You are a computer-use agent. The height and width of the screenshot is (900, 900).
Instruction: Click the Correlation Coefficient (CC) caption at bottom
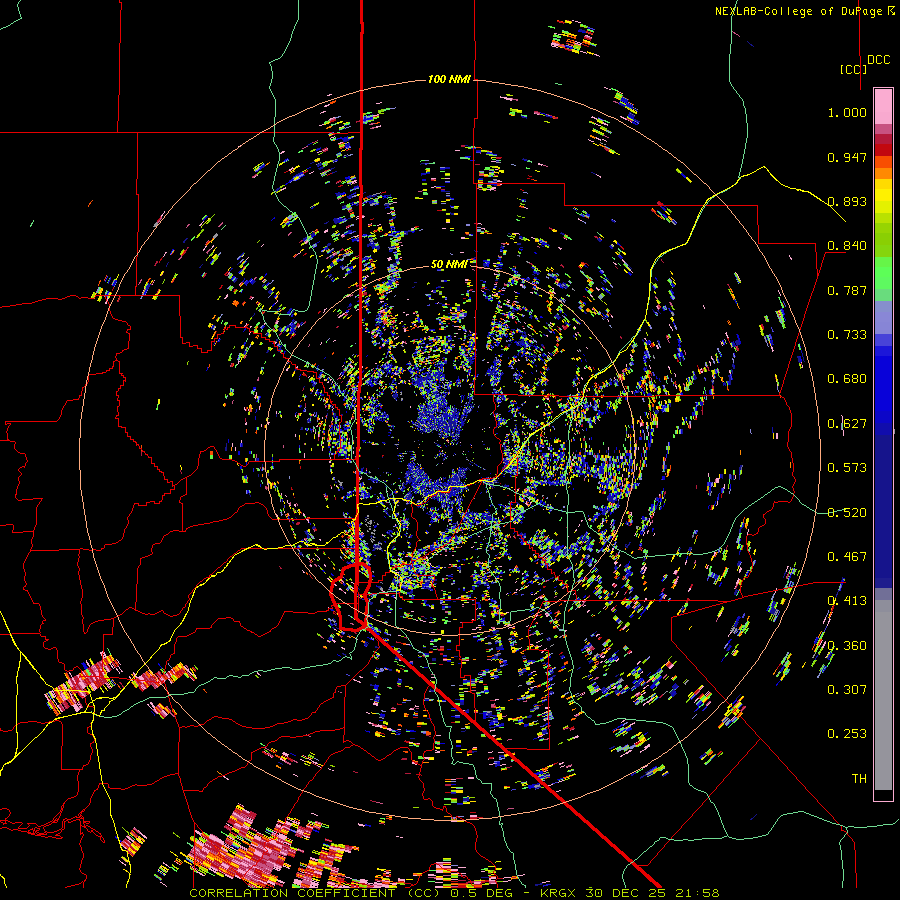click(317, 893)
